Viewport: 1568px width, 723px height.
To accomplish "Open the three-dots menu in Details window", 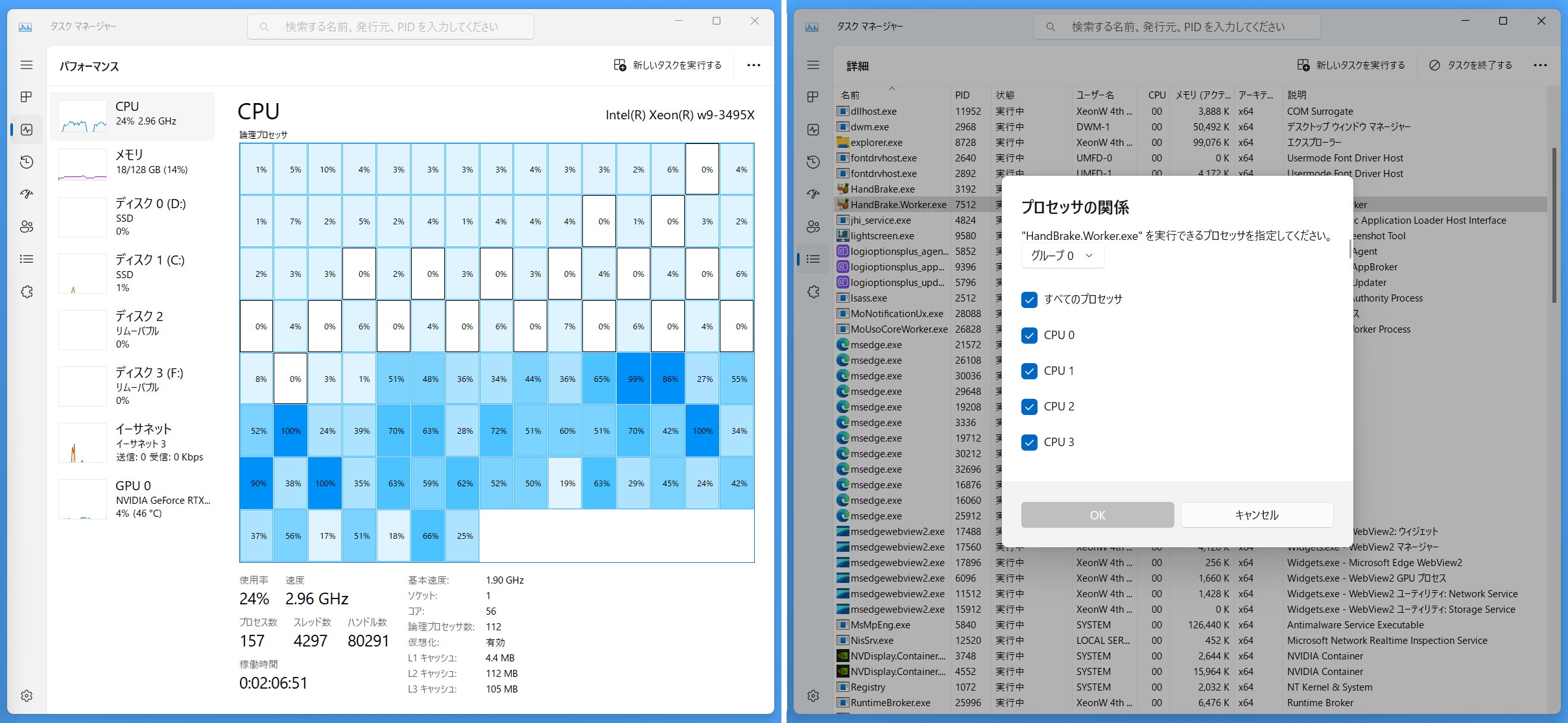I will [x=1540, y=65].
